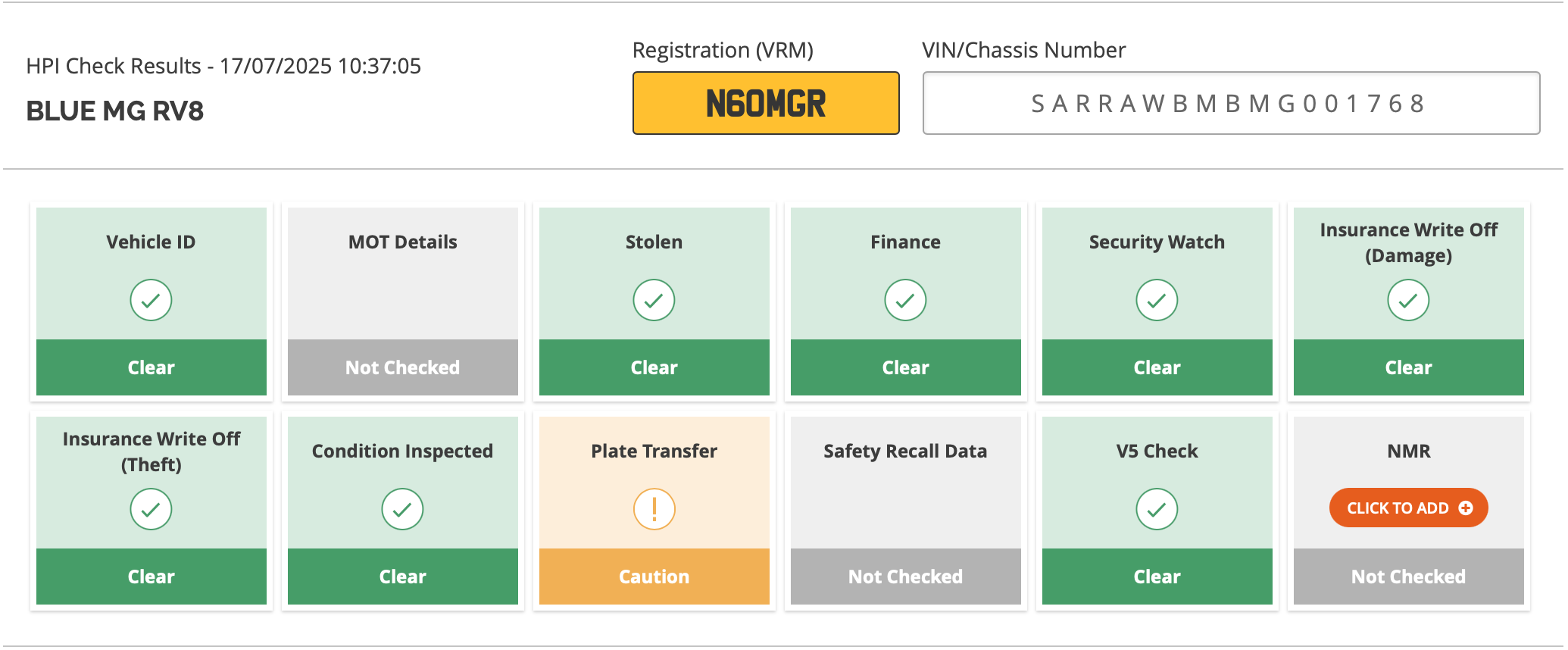Click the Security Watch tick icon

point(1157,300)
